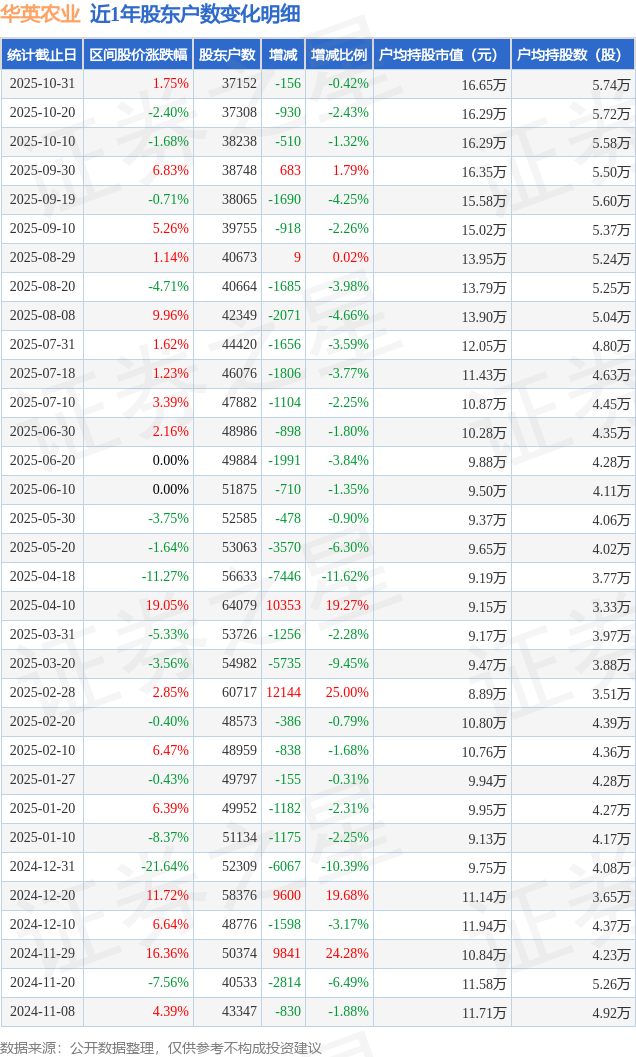
Task: Click the 数据来源 disclaimer text
Action: pyautogui.click(x=161, y=1047)
